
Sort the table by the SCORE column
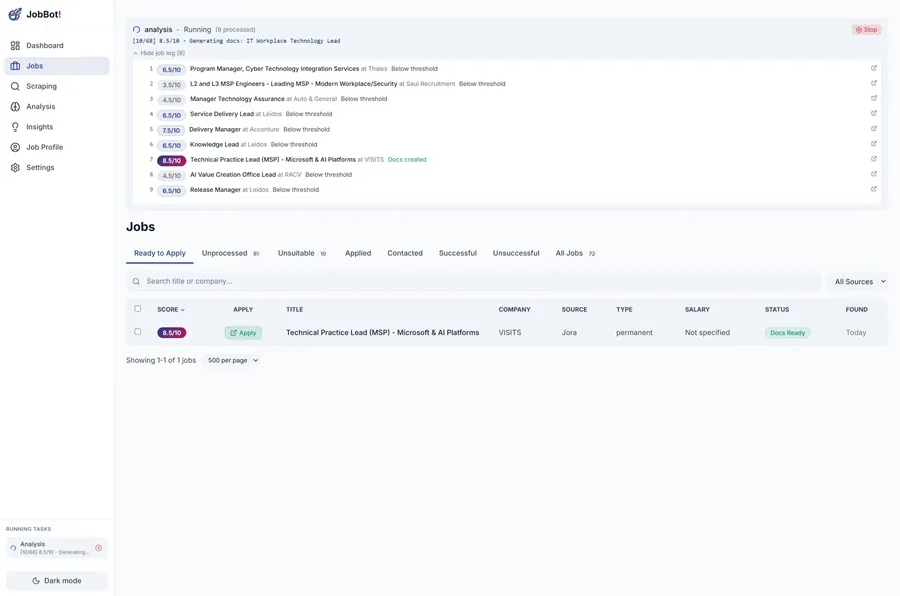pyautogui.click(x=170, y=309)
